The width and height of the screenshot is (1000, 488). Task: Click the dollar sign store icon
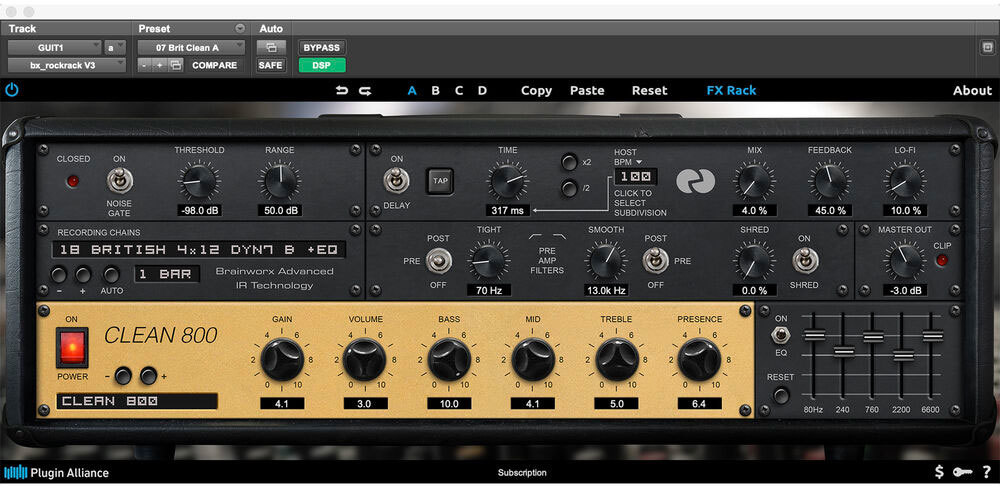[939, 472]
